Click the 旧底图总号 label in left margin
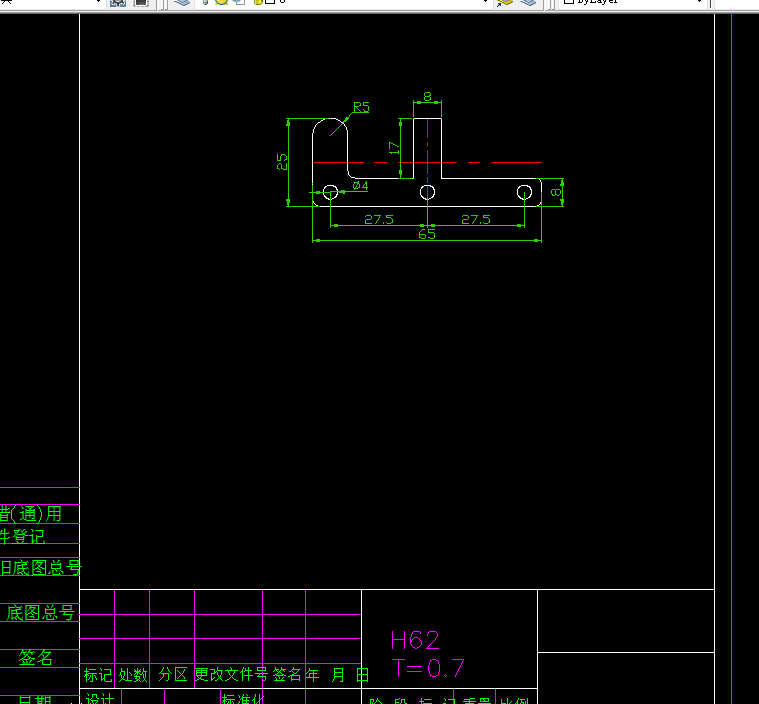 pos(41,567)
